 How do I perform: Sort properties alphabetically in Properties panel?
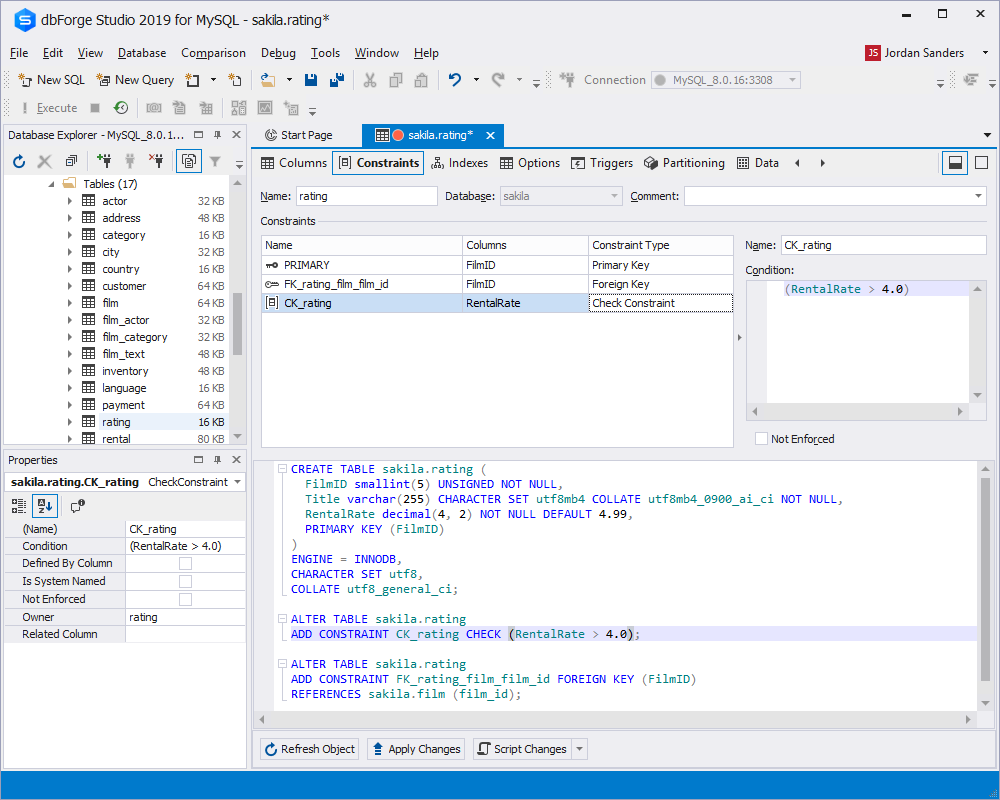46,506
